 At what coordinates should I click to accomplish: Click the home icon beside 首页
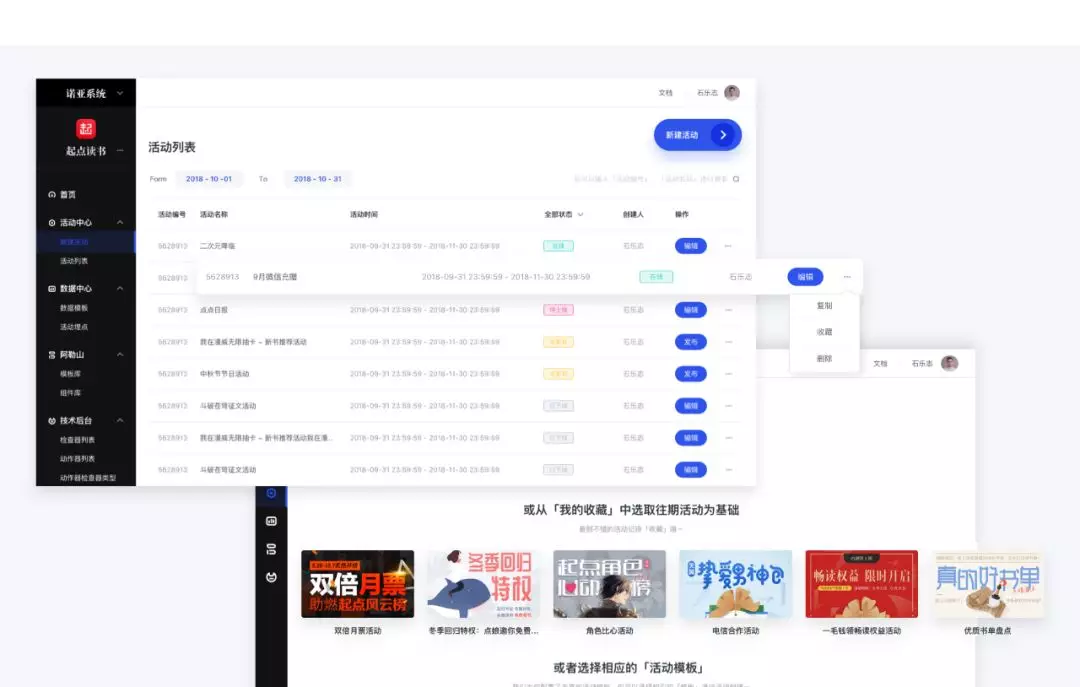click(52, 194)
